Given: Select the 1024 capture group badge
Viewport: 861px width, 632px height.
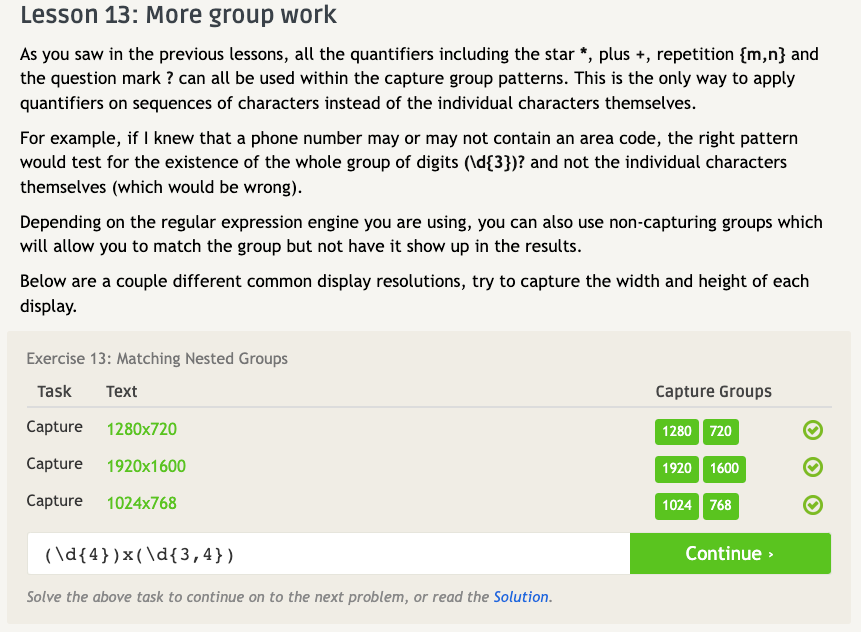Looking at the screenshot, I should 677,505.
